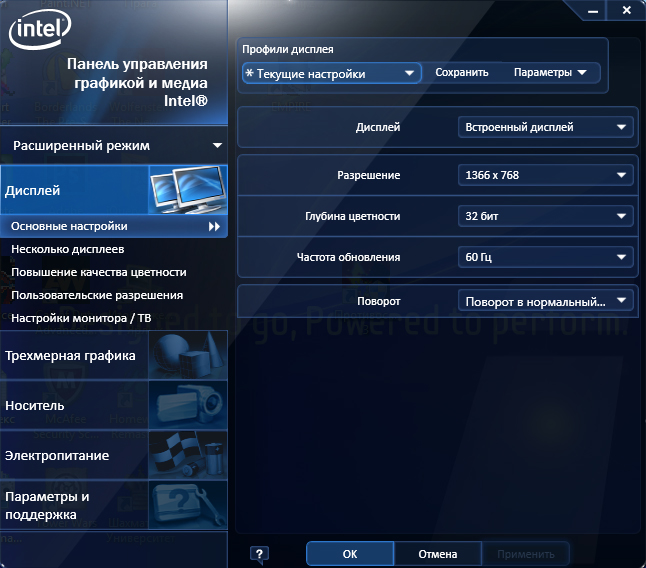This screenshot has height=568, width=646.
Task: Open Повышение качества цветности settings
Action: pyautogui.click(x=99, y=272)
